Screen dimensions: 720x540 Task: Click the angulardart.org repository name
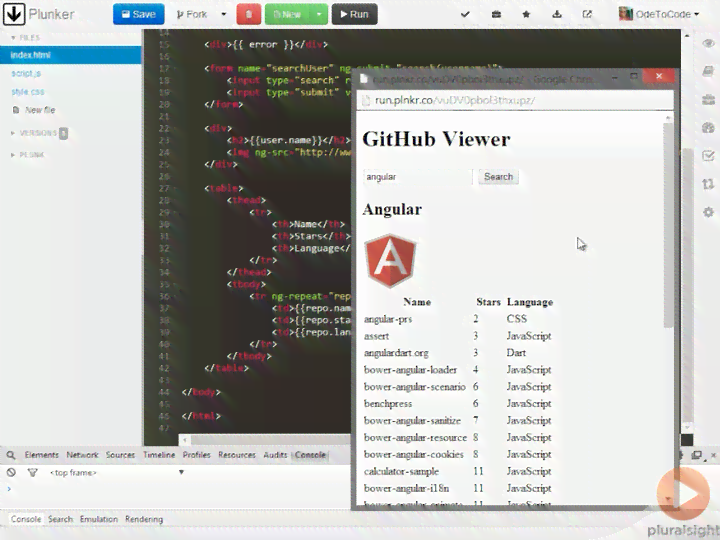pos(396,353)
